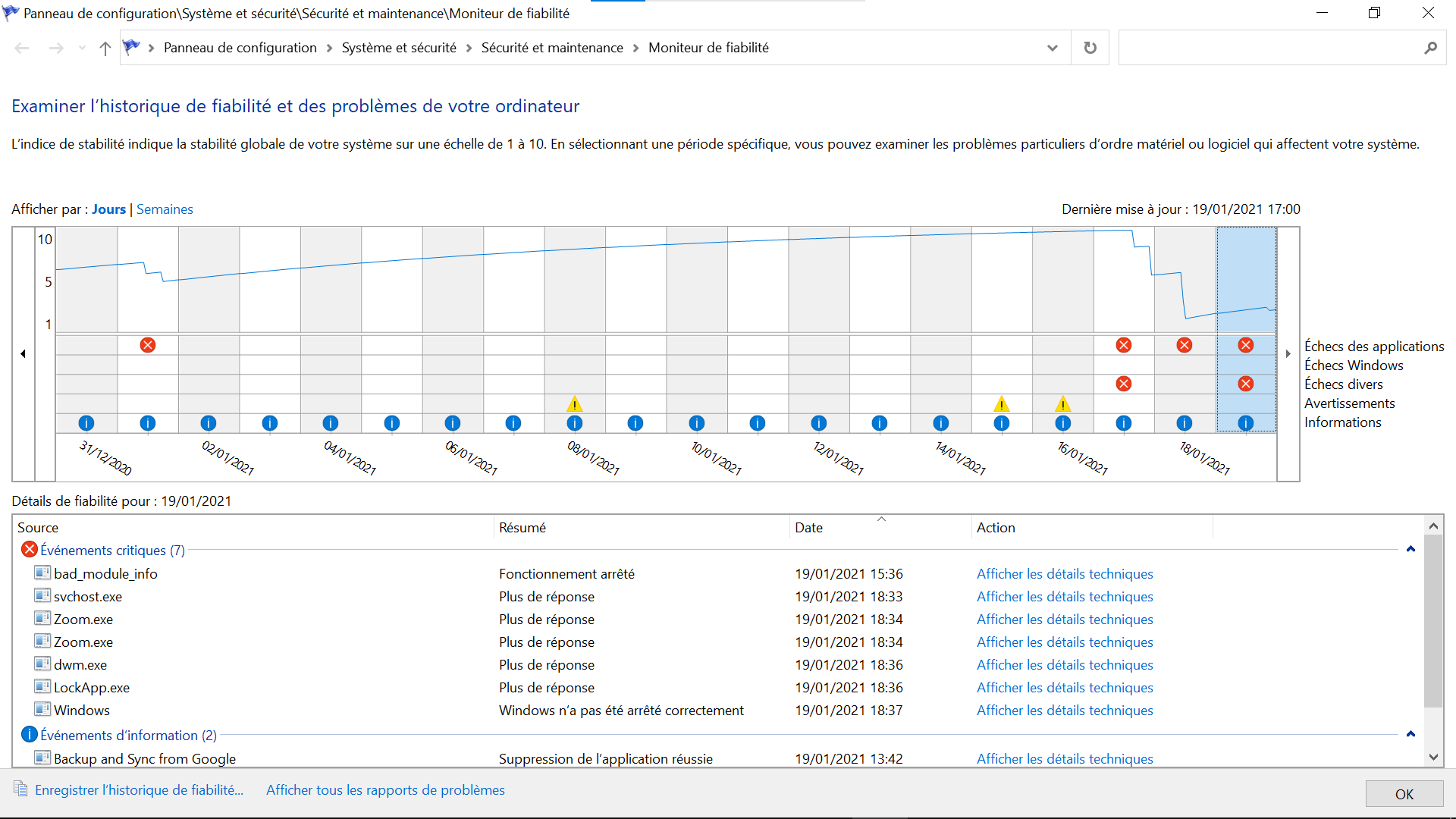
Task: Click the information icon for 16/01/2021
Action: [1063, 423]
